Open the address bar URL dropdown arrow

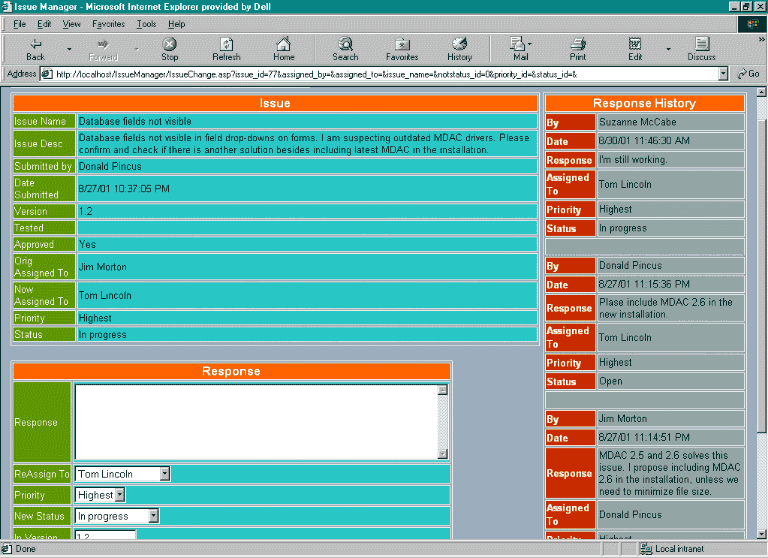(723, 74)
